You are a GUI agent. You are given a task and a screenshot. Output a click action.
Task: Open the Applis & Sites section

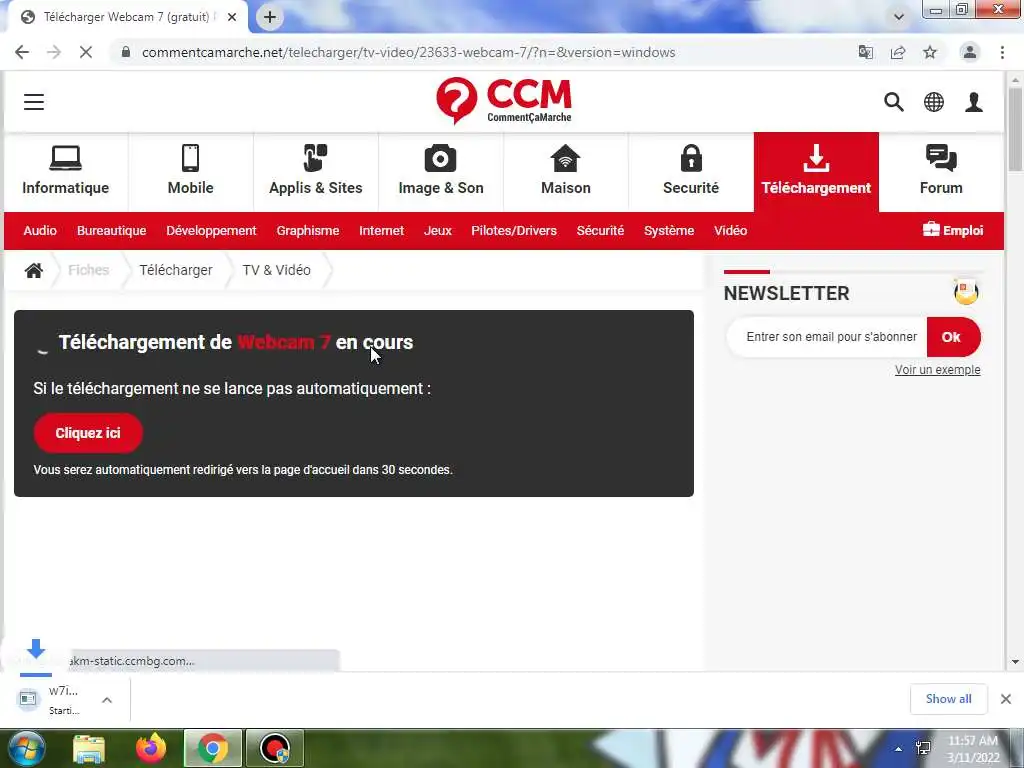(x=316, y=172)
